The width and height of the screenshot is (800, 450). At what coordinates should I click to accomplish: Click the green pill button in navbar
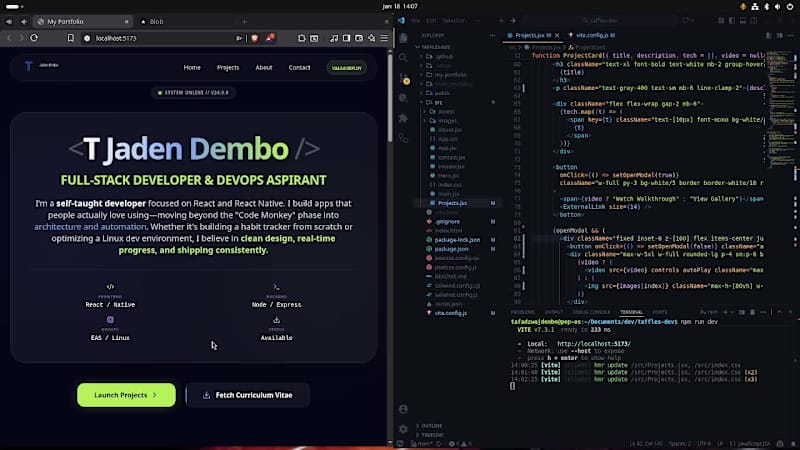point(346,68)
